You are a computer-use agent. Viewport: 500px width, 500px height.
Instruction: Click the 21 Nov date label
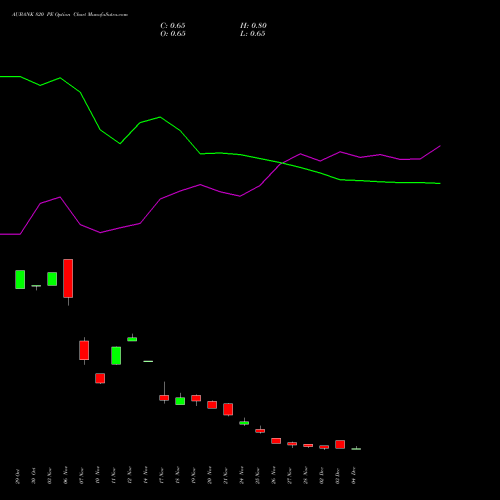click(226, 476)
